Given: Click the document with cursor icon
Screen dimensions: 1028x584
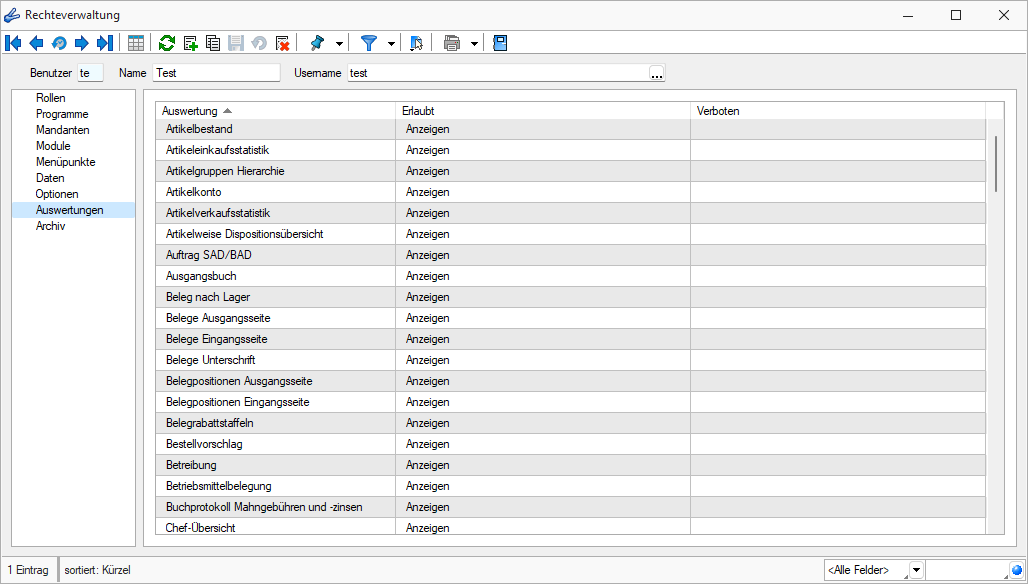Looking at the screenshot, I should 416,43.
